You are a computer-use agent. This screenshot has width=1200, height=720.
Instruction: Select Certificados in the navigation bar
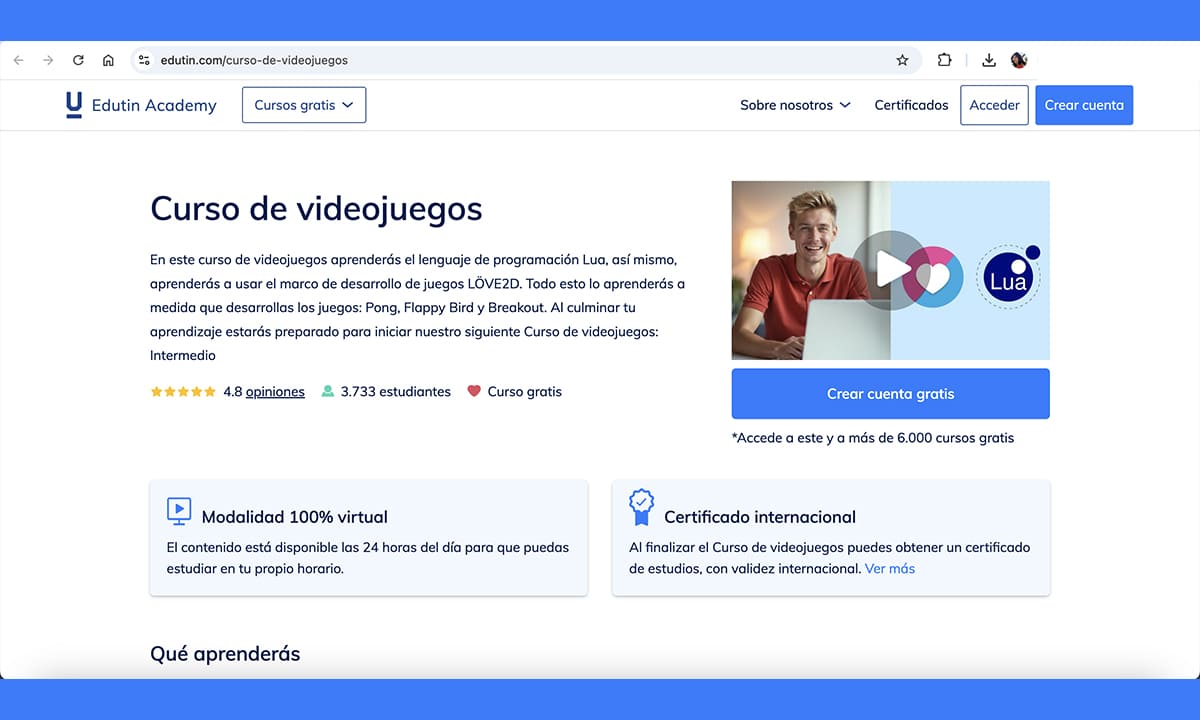[x=911, y=104]
